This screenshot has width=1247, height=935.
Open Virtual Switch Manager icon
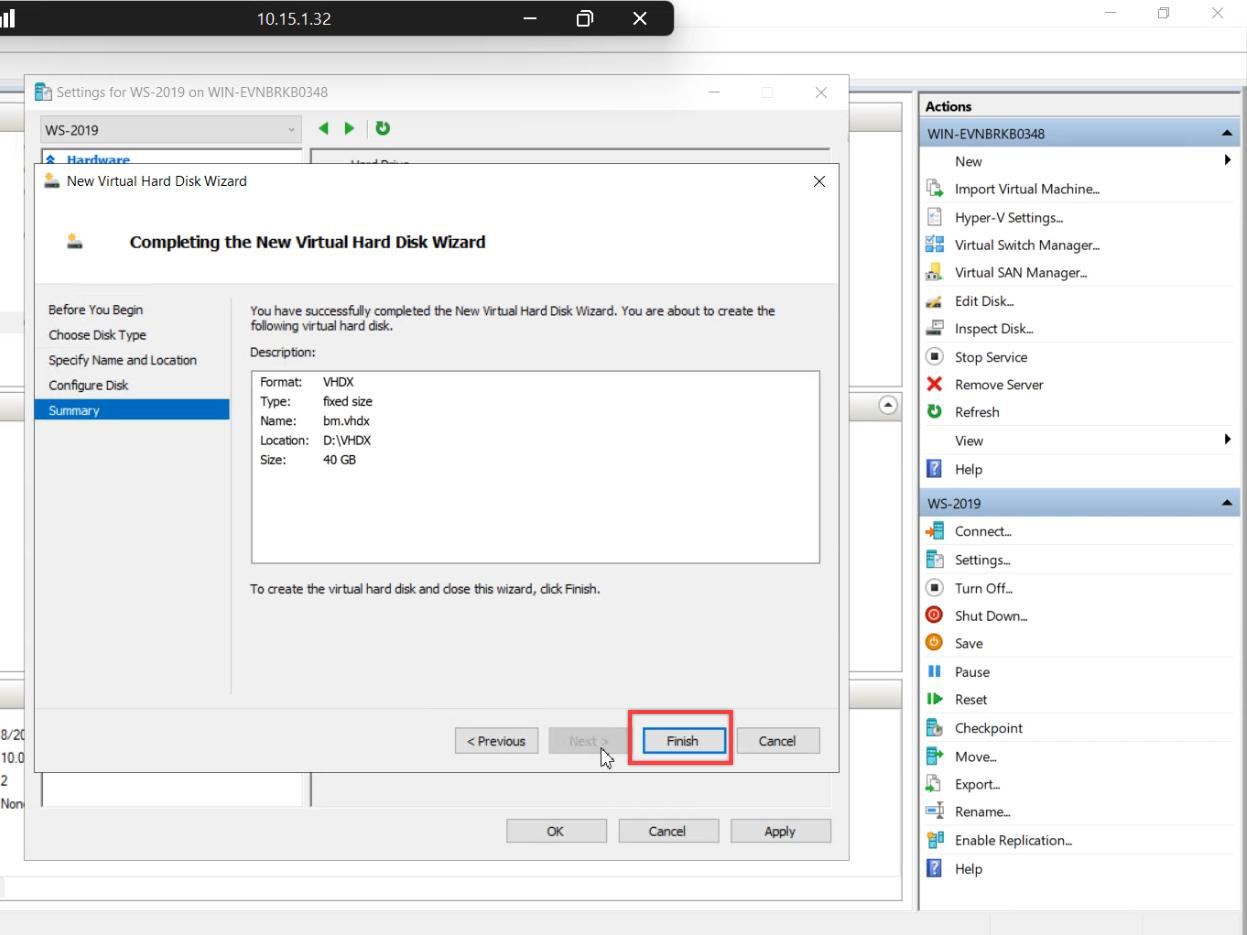coord(936,245)
